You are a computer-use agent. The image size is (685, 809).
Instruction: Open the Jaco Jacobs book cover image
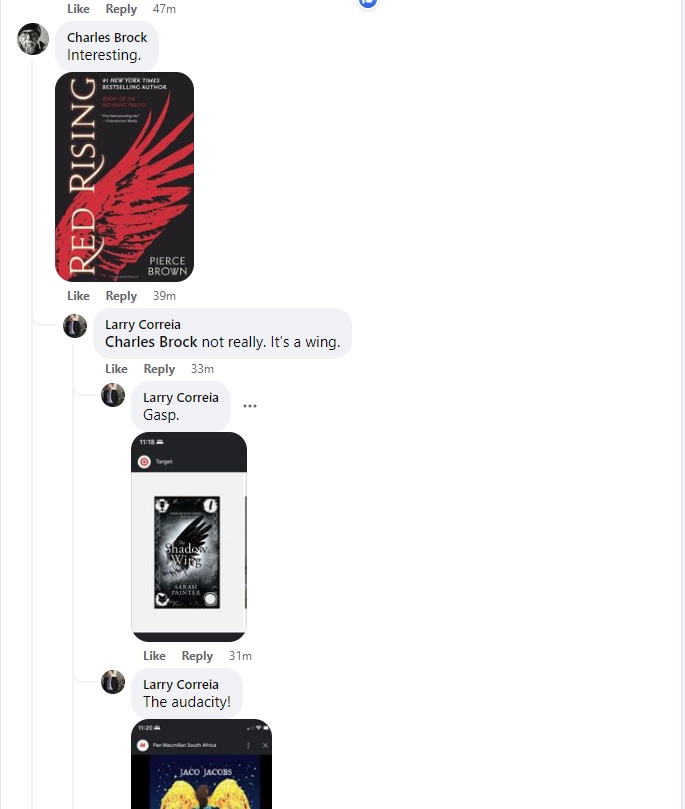click(201, 764)
